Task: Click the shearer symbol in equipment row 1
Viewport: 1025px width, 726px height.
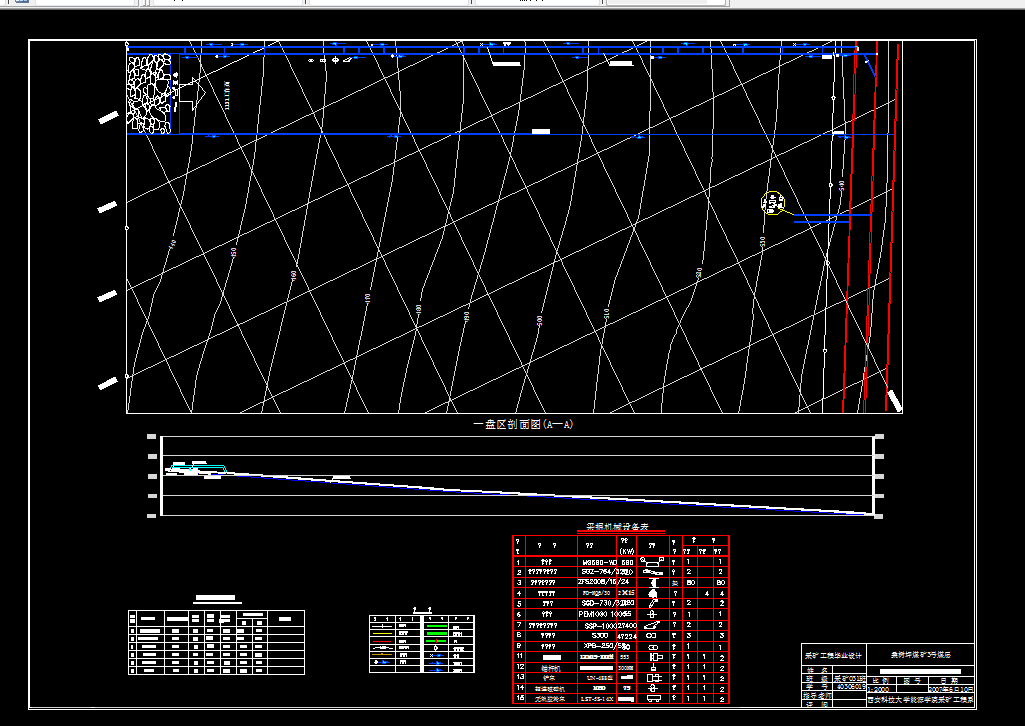Action: (x=652, y=561)
